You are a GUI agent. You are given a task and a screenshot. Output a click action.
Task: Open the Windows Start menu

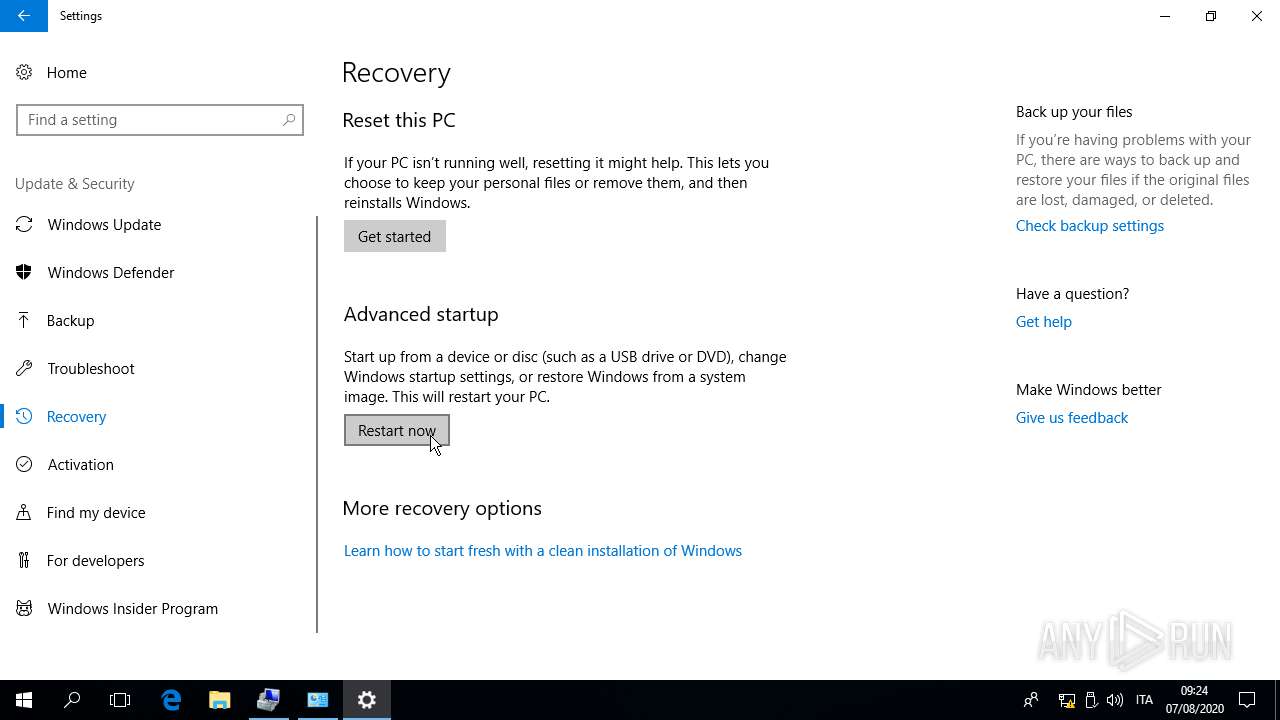pos(24,700)
